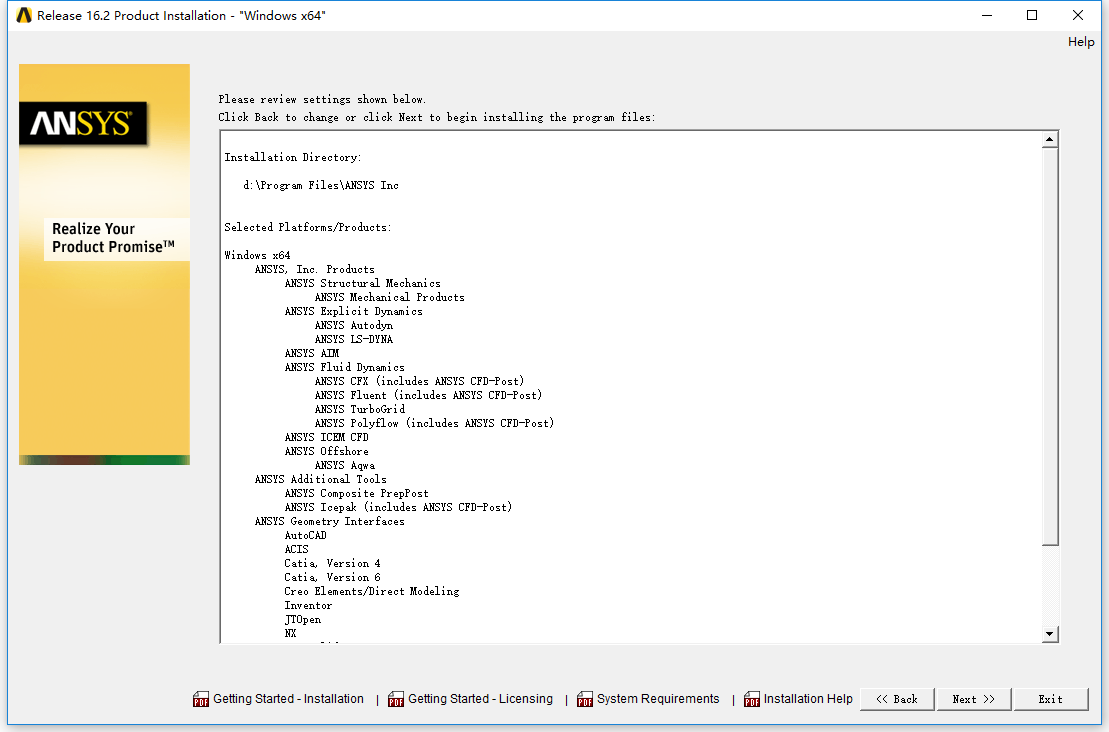The width and height of the screenshot is (1109, 732).
Task: Click the 'Realize Your Product Promise' slogan
Action: pos(113,238)
